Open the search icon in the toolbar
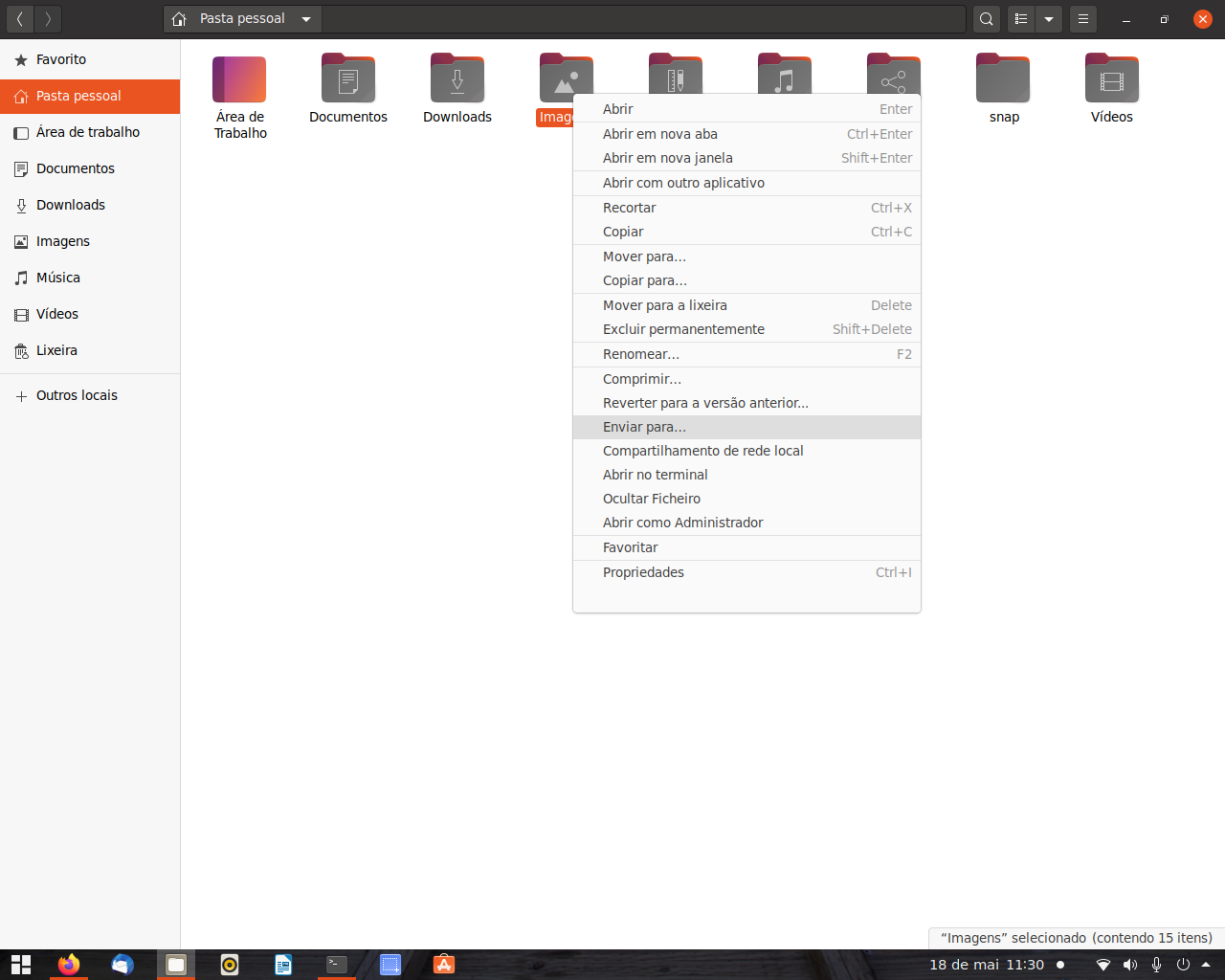1225x980 pixels. pos(986,19)
